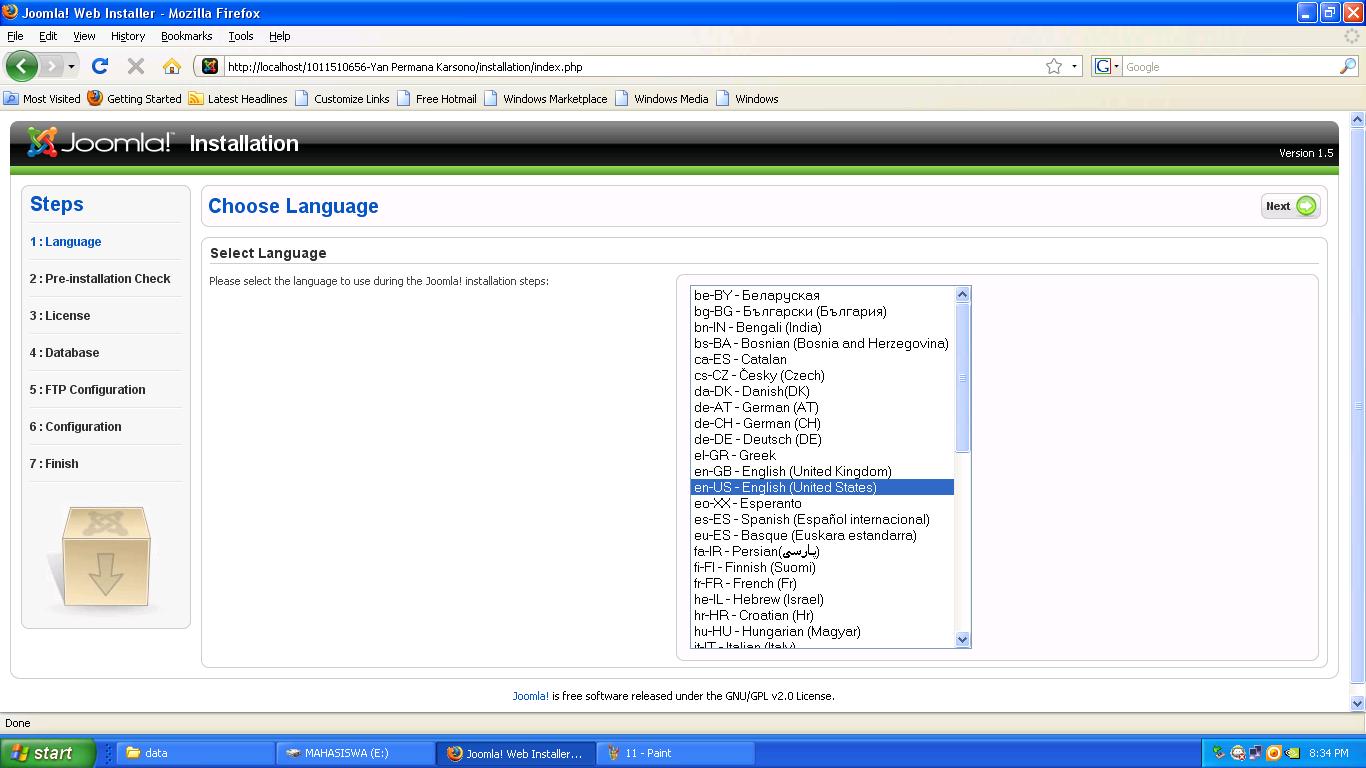Select fi-FI Finnish (Suomi)
The image size is (1366, 768).
[822, 567]
